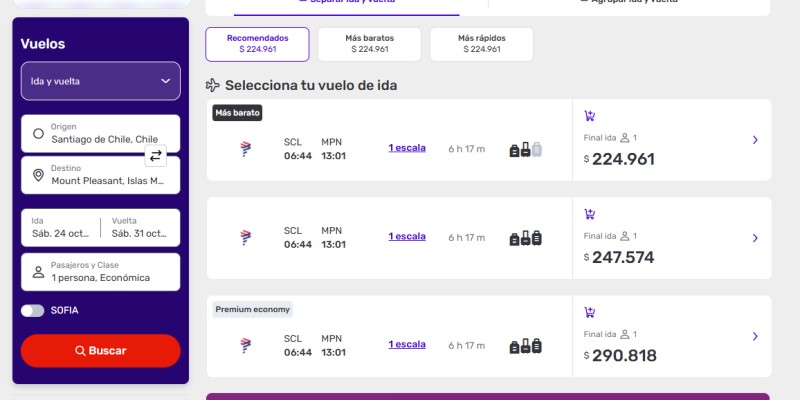Add the $ 290.818 Premium economy flight to cart

tap(590, 313)
